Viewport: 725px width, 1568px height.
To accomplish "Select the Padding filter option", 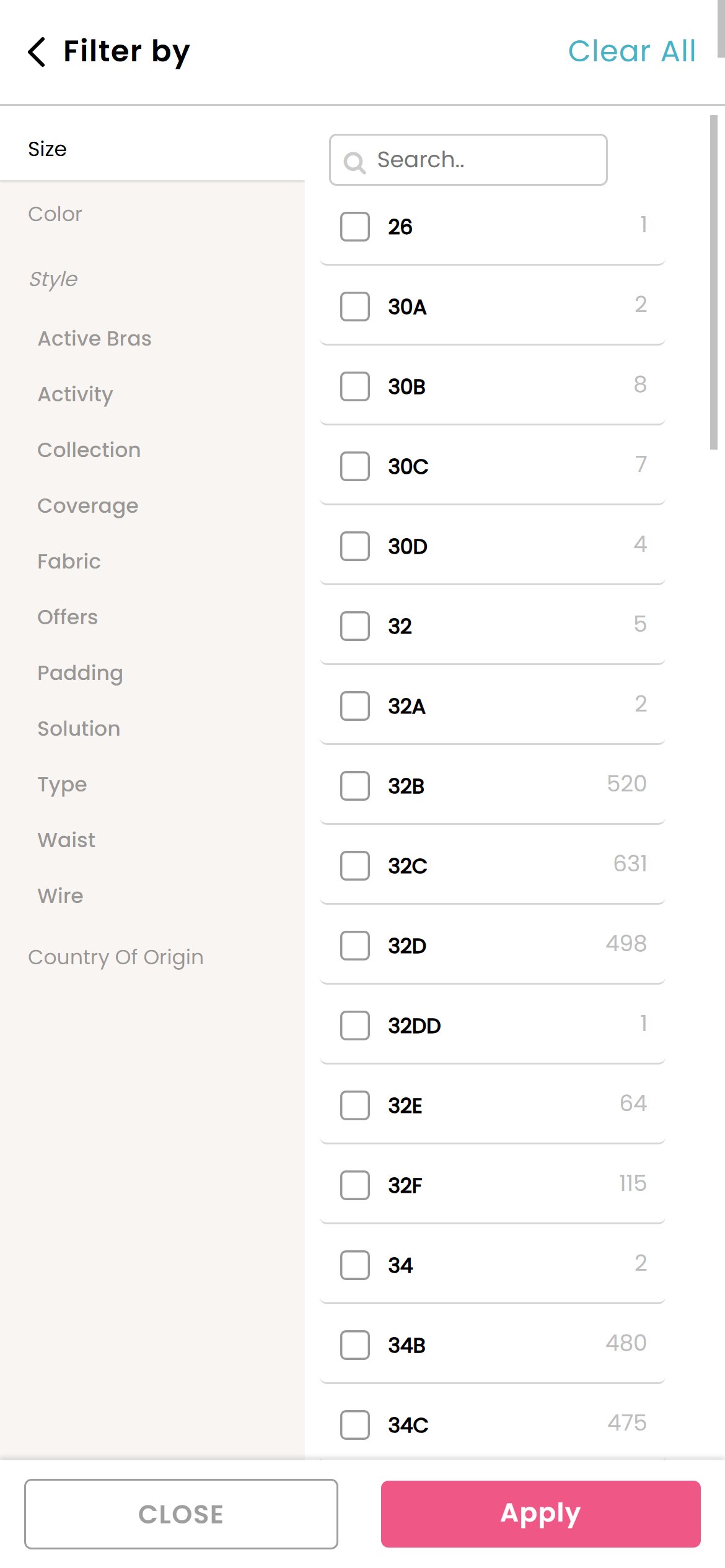I will 81,673.
